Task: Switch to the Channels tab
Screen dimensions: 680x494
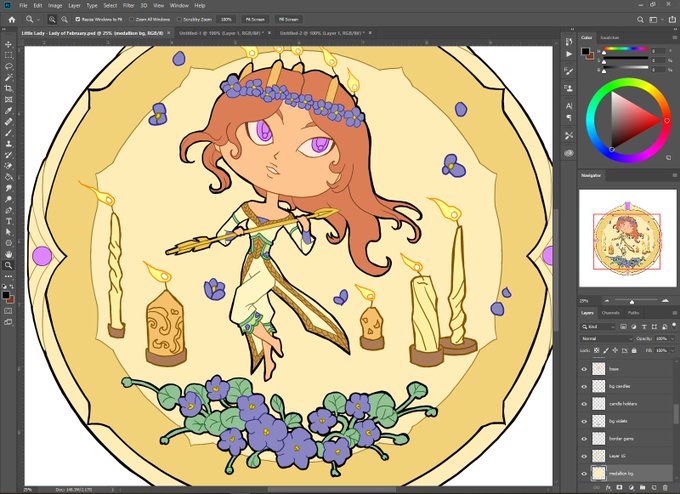Action: (x=611, y=313)
